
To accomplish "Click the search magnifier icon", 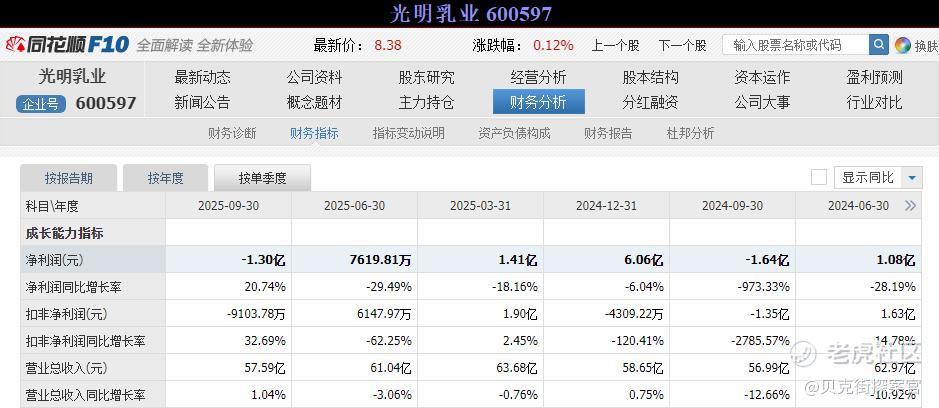I will click(879, 45).
